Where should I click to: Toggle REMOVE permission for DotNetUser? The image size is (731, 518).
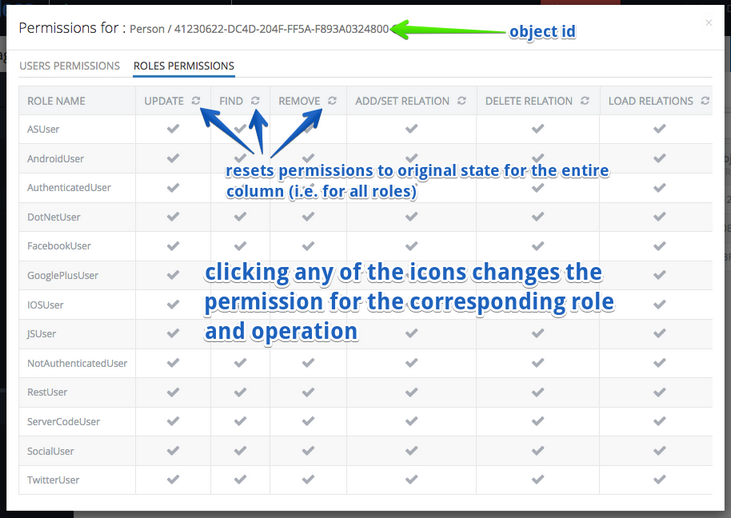[308, 217]
